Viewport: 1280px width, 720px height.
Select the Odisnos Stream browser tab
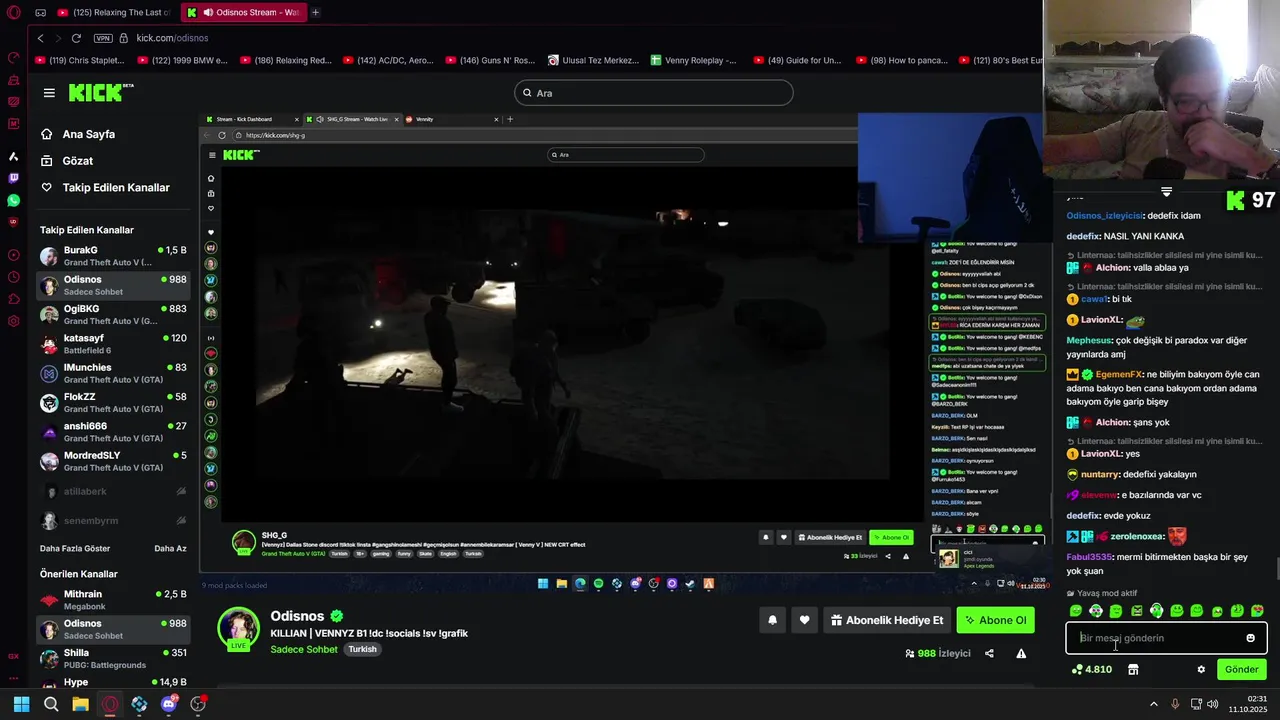tap(243, 12)
